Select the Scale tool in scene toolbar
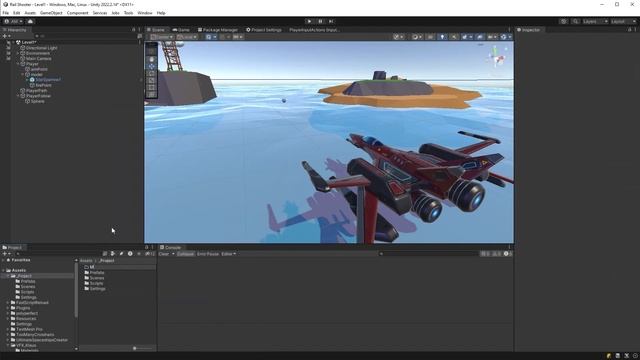 pos(151,80)
